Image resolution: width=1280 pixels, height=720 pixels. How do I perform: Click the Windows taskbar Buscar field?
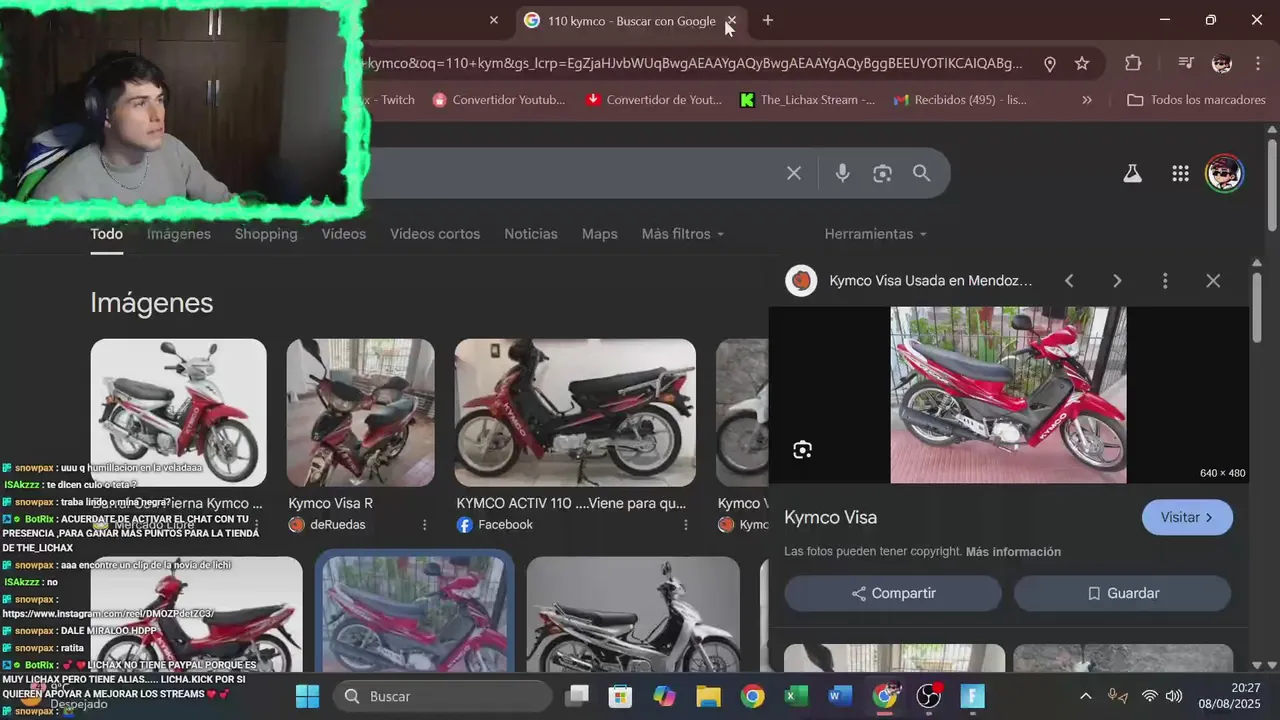(x=442, y=696)
